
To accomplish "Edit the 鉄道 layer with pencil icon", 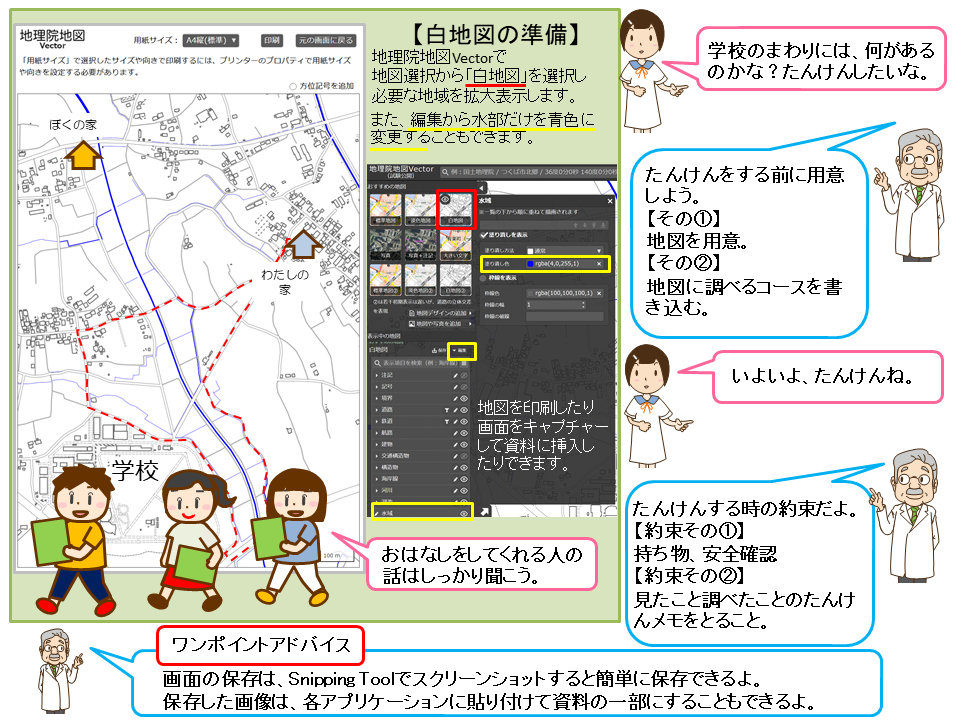I will click(456, 422).
